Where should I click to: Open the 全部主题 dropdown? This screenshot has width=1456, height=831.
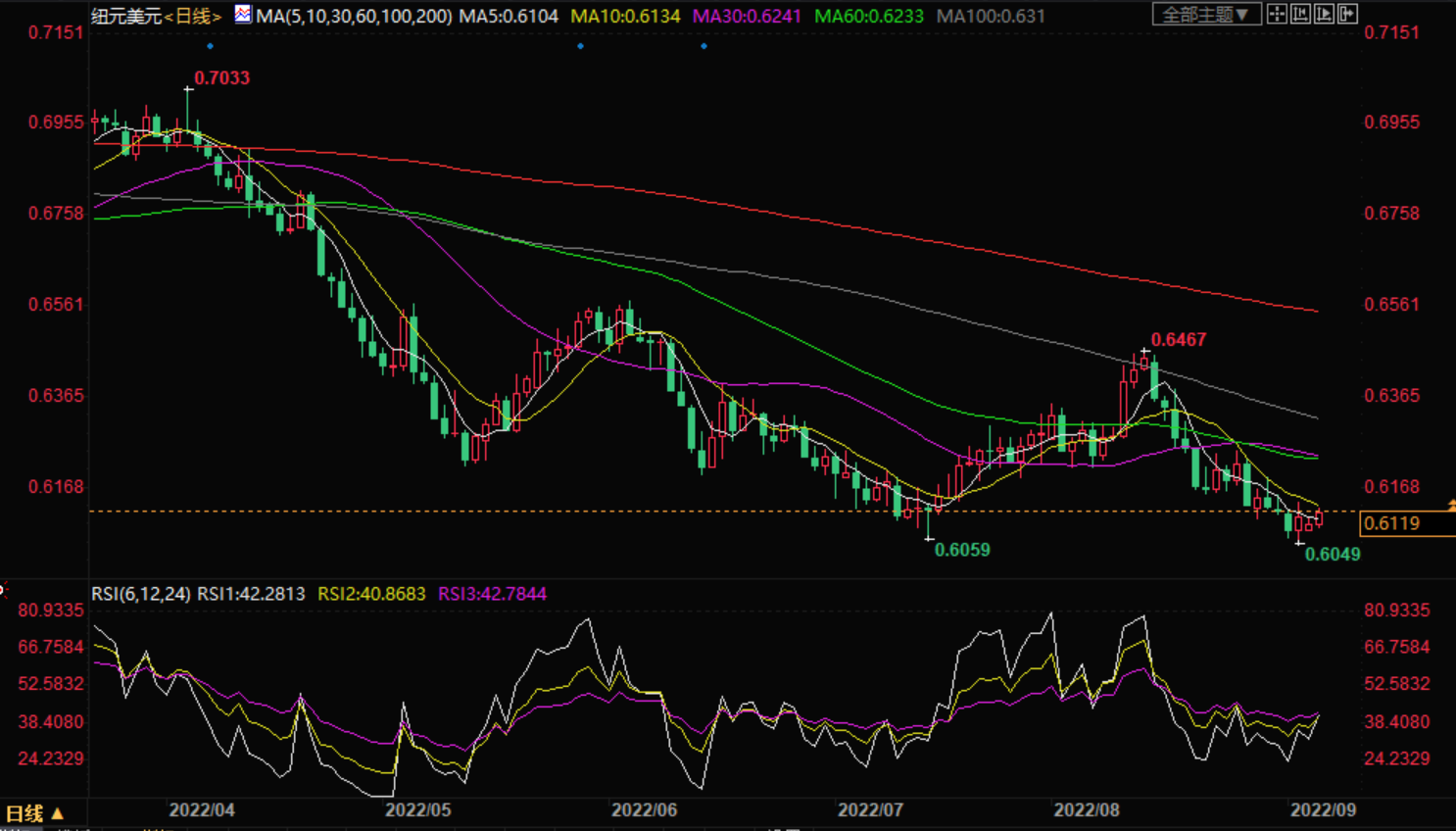pos(1205,15)
